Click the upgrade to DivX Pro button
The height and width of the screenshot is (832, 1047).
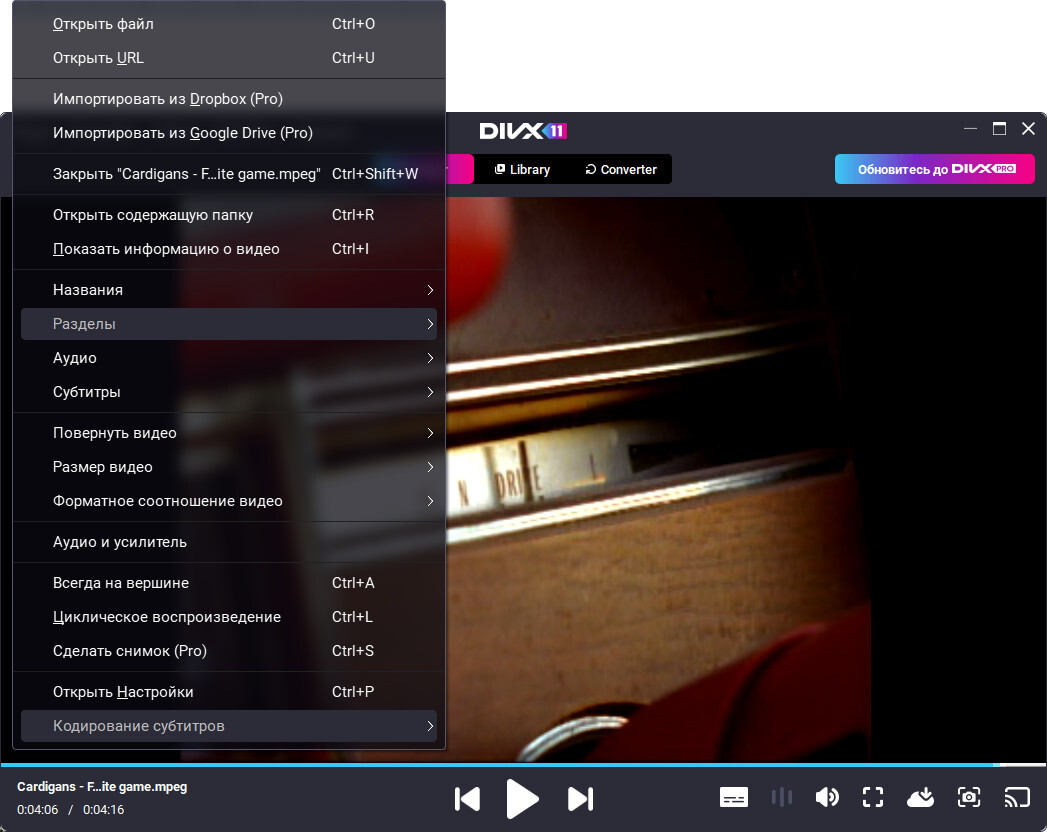pos(935,169)
